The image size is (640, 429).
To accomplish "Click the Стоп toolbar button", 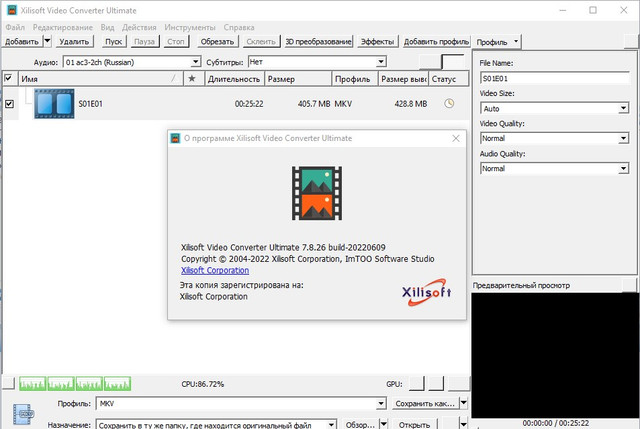I will (x=176, y=42).
